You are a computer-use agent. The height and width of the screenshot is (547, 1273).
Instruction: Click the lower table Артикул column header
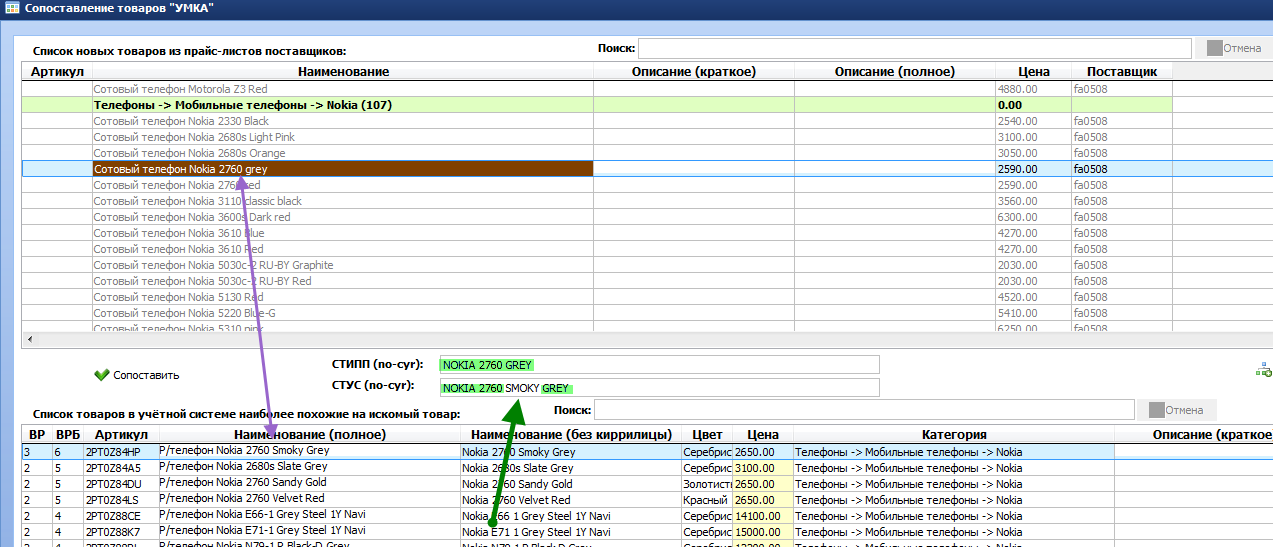point(120,435)
